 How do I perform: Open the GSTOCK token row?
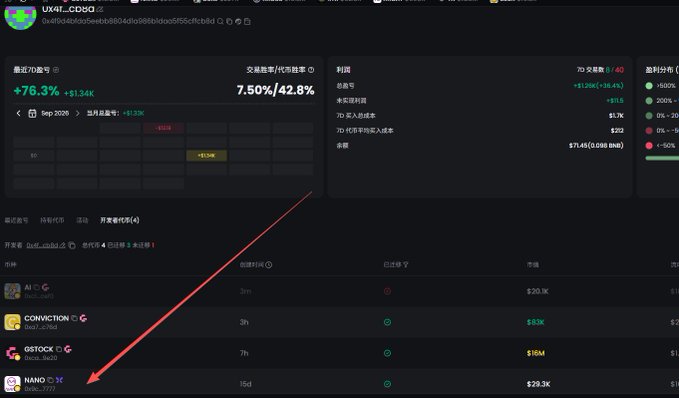(340, 353)
